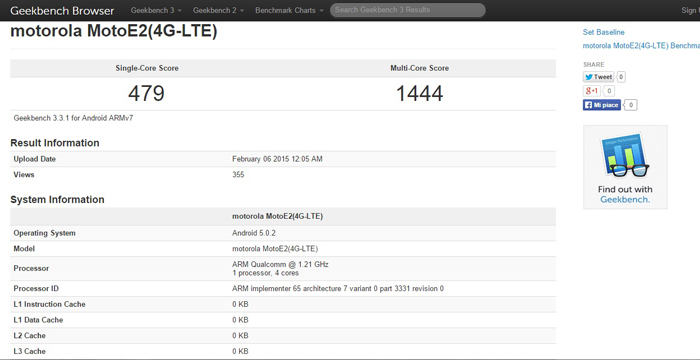The width and height of the screenshot is (700, 360).
Task: Focus the Search Geekbench 3 Results field
Action: point(408,10)
